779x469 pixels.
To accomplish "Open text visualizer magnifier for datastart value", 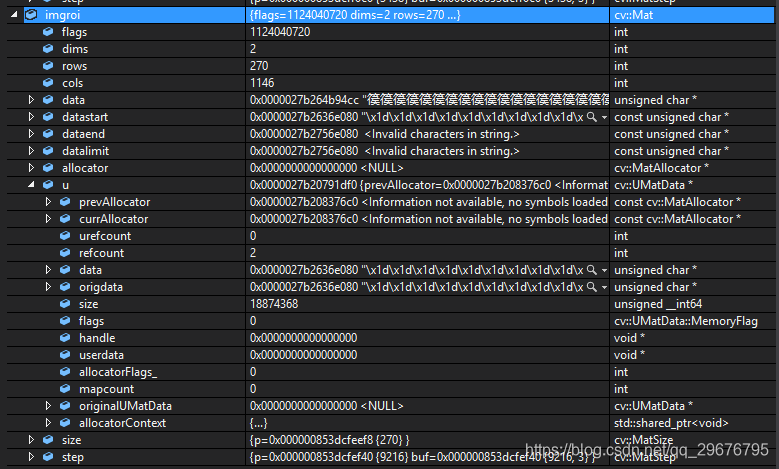I will pyautogui.click(x=591, y=117).
